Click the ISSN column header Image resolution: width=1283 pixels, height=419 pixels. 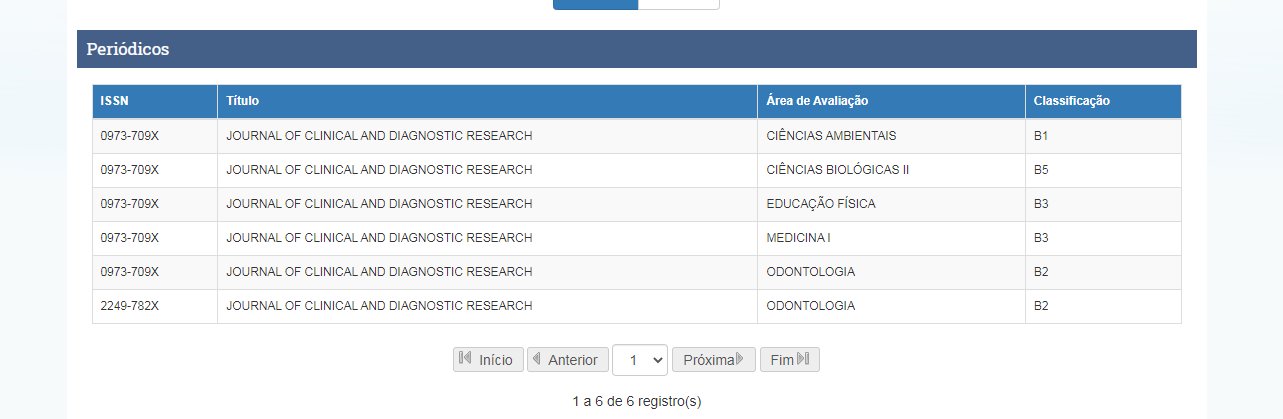pos(155,101)
